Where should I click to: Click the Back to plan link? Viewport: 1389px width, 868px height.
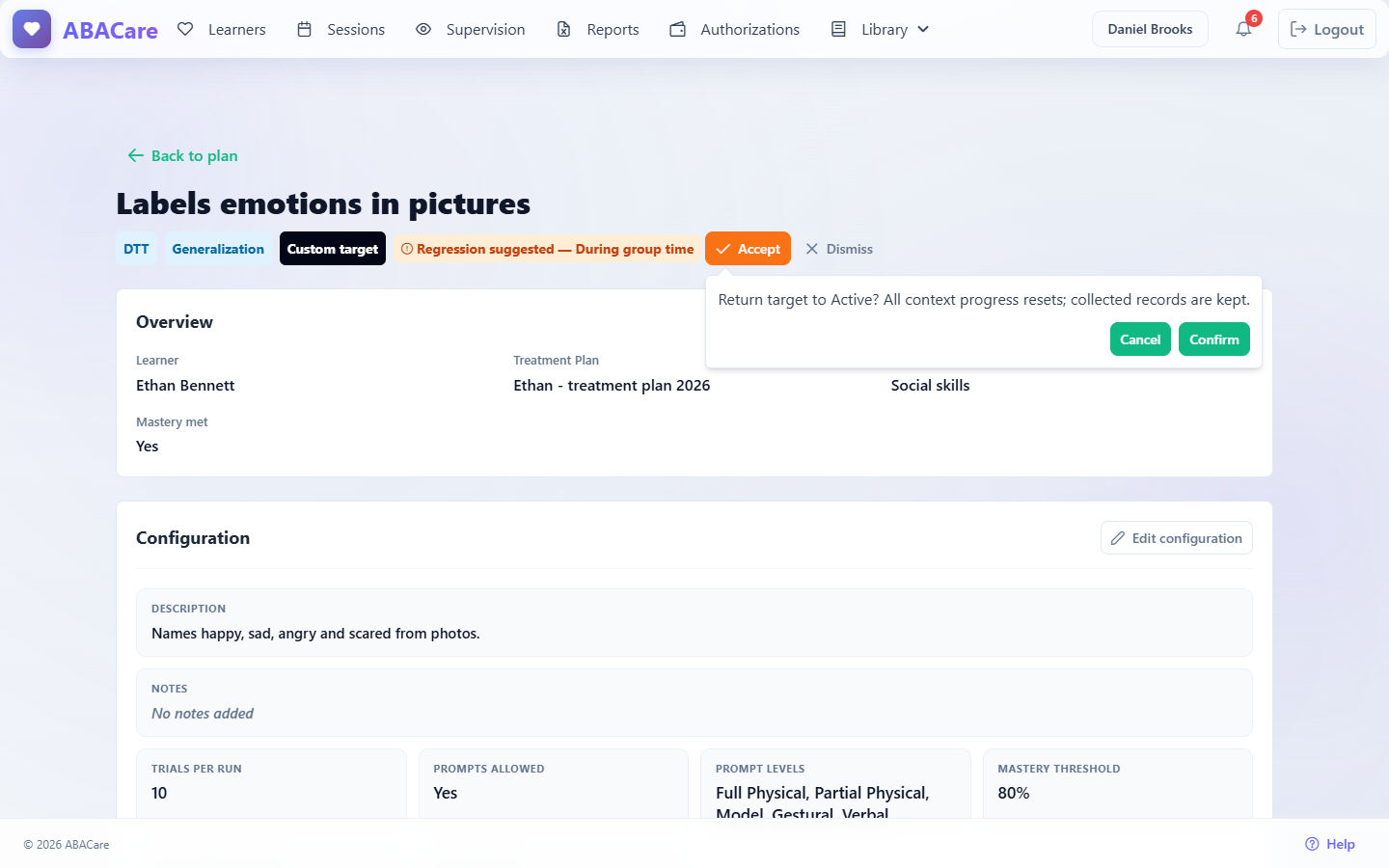(x=182, y=155)
